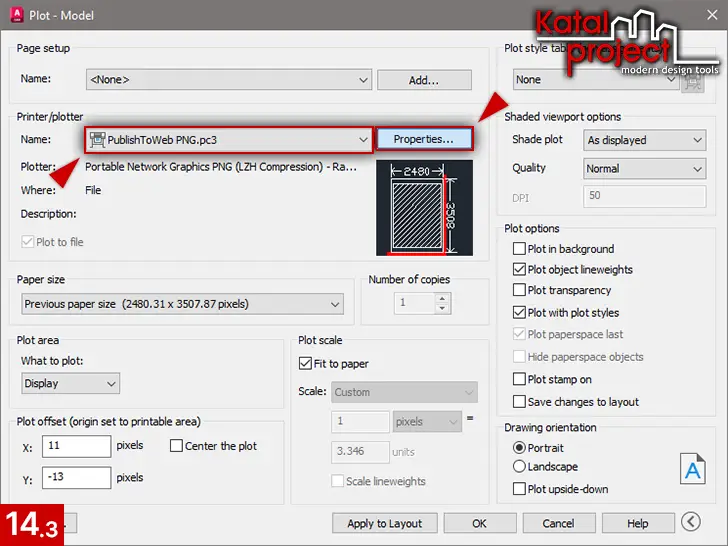The image size is (728, 546).
Task: Click the X plot offset input field
Action: (76, 446)
